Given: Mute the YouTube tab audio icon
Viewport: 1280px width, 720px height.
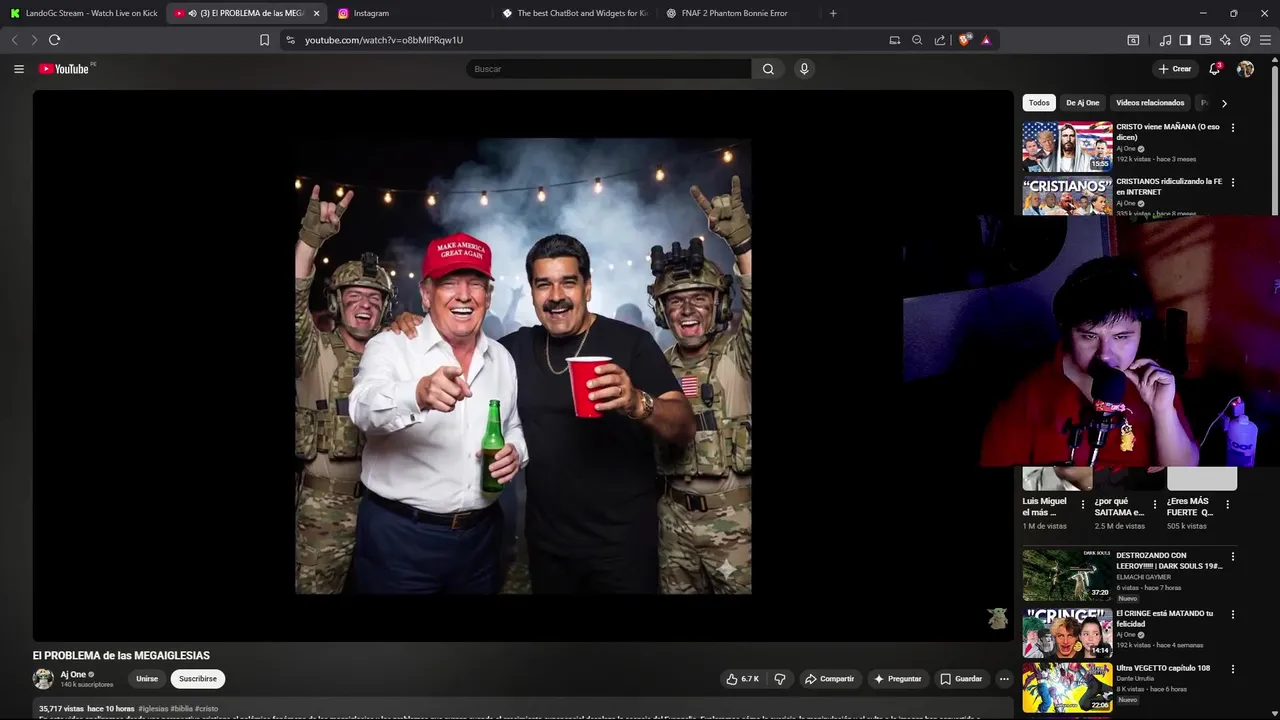Looking at the screenshot, I should (x=192, y=13).
